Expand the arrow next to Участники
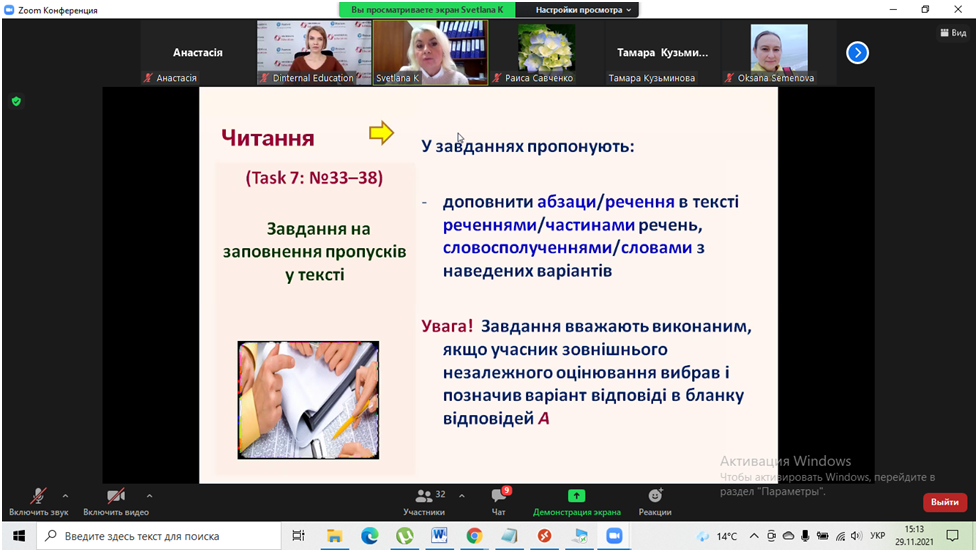 pos(462,496)
